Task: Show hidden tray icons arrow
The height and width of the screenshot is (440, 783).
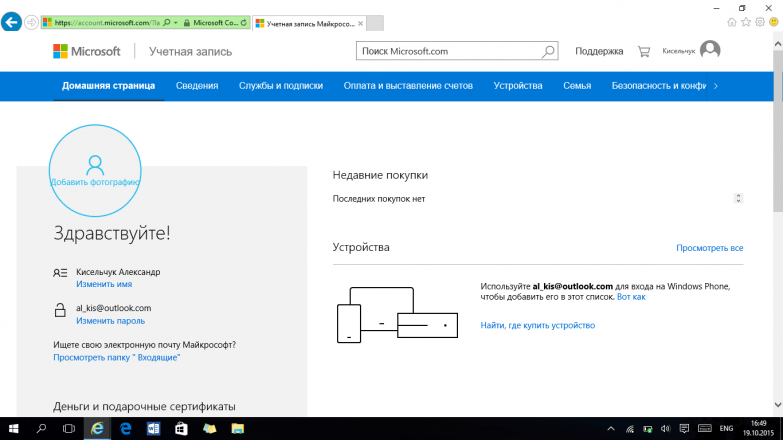Action: (x=611, y=429)
